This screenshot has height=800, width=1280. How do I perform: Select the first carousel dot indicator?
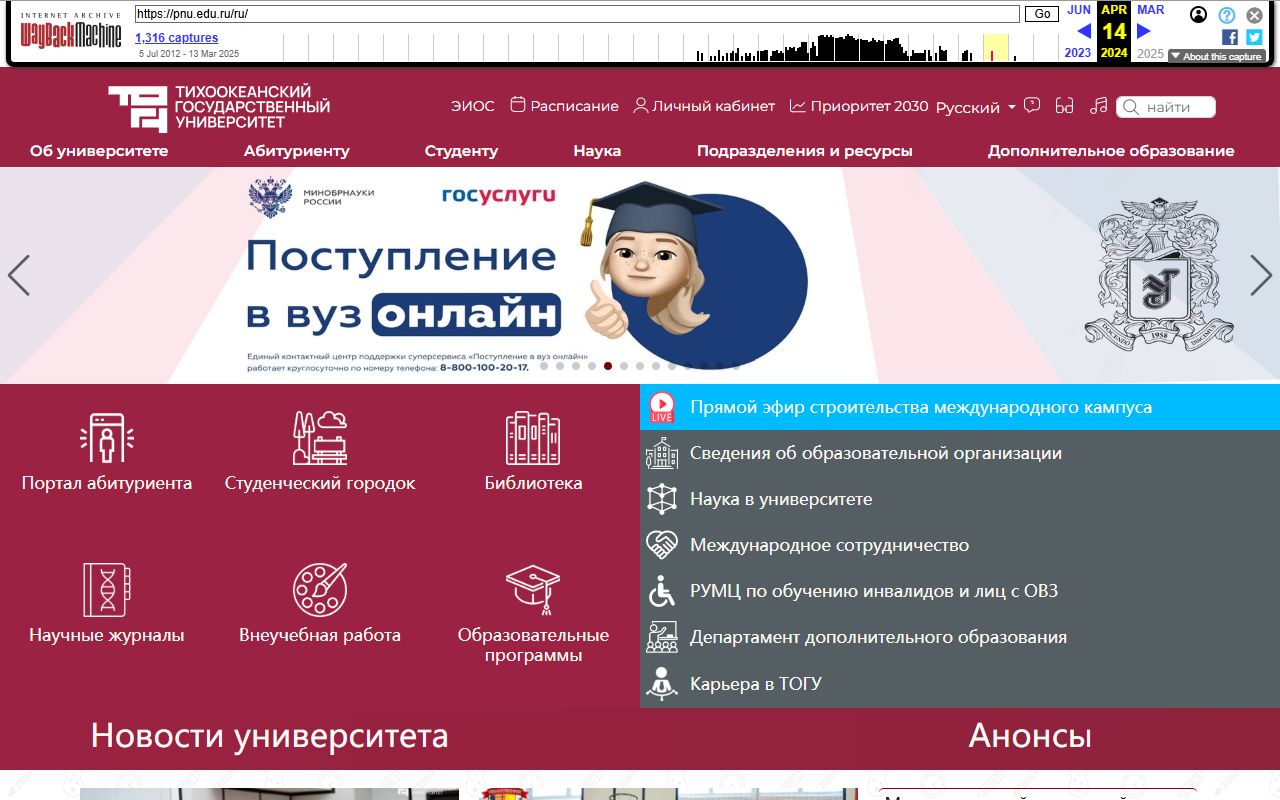(x=544, y=366)
